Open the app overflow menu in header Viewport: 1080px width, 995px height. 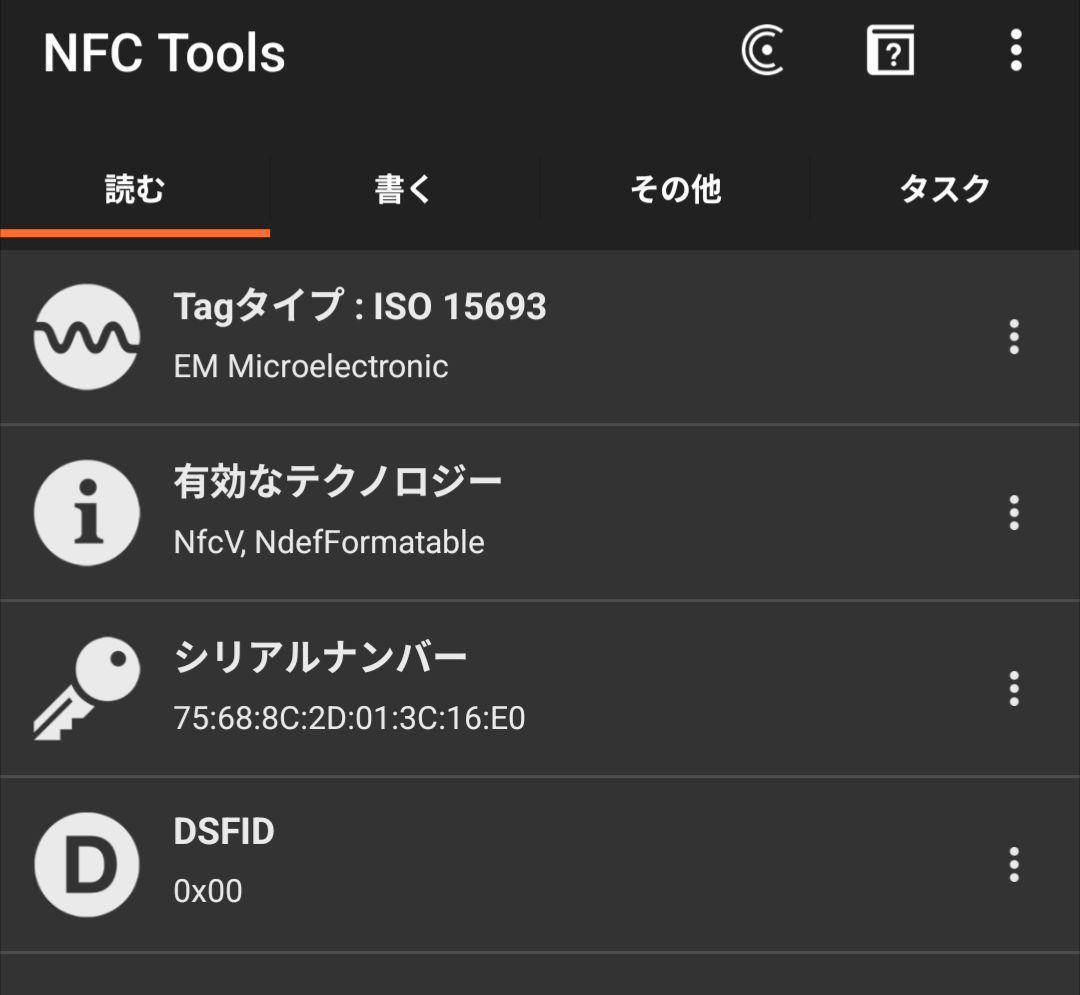[1016, 50]
